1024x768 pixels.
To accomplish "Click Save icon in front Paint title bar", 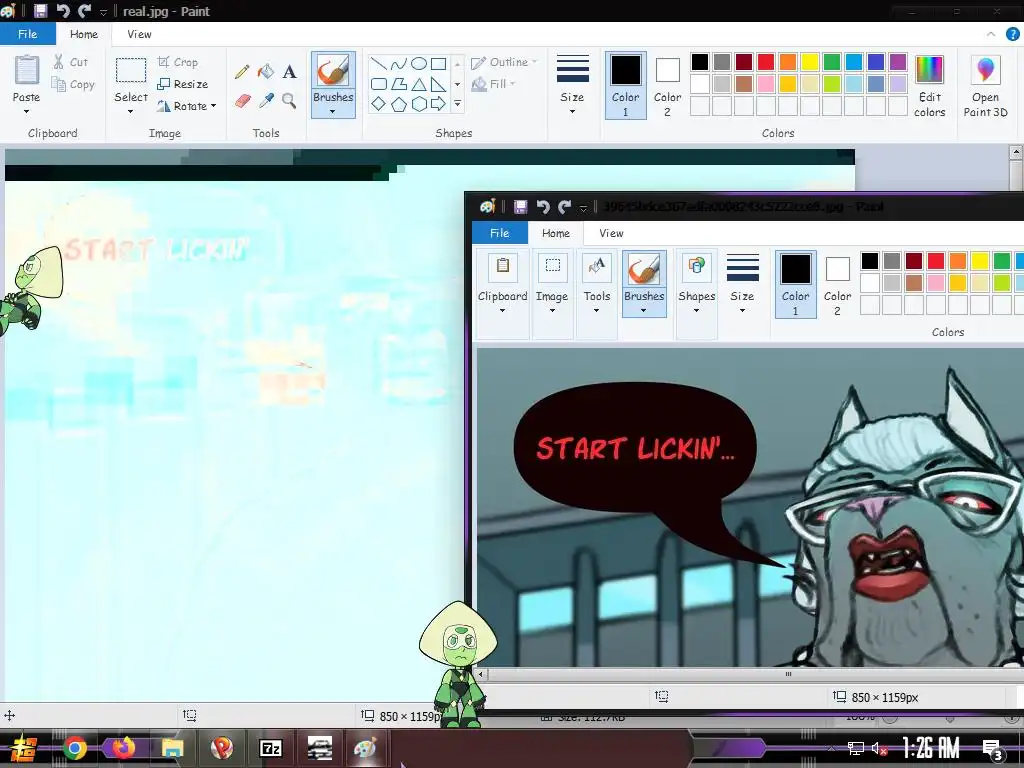I will pos(520,207).
